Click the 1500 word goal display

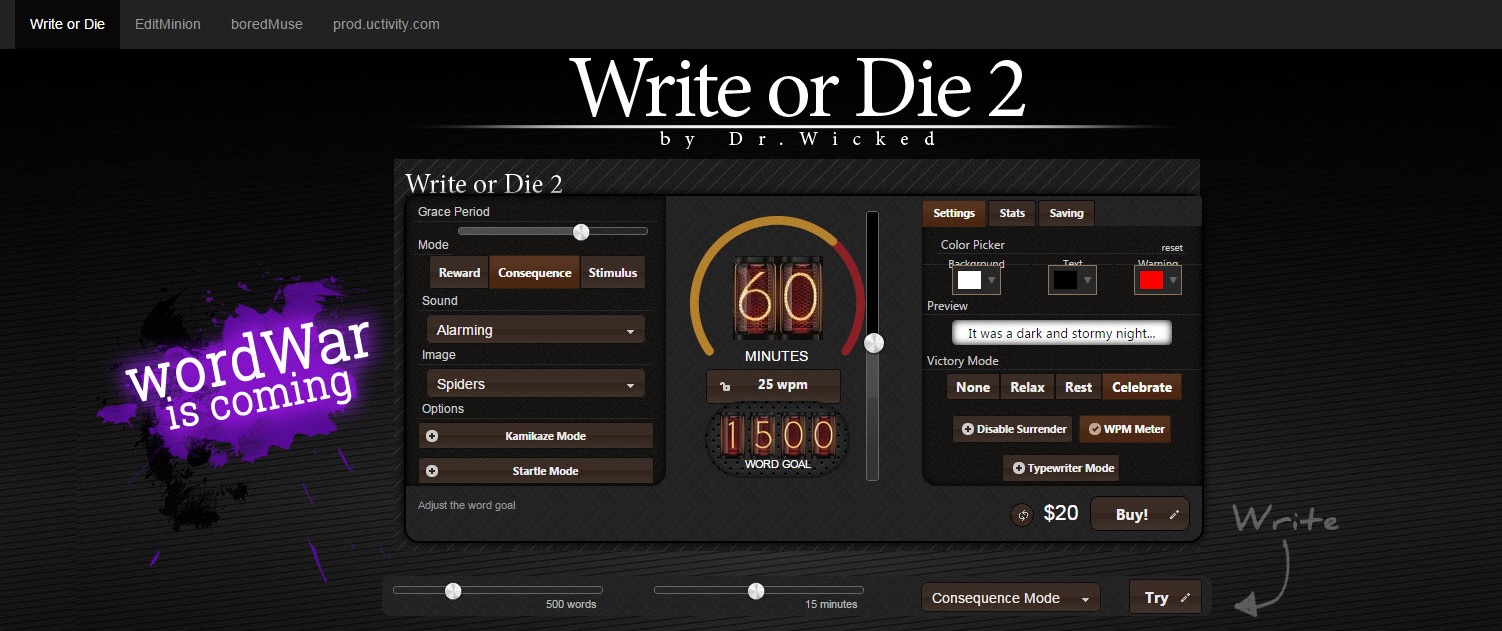tap(778, 434)
